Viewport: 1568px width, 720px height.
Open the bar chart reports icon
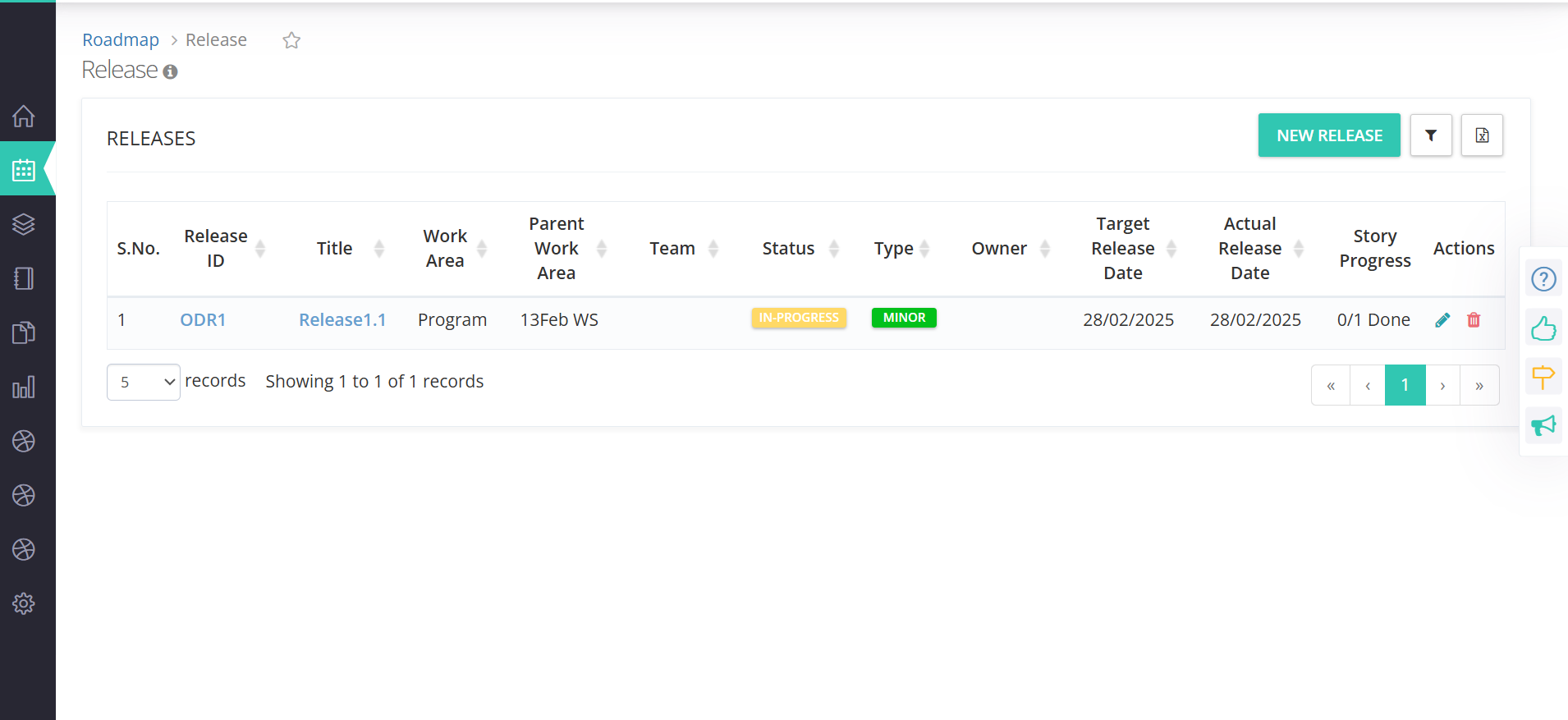[x=24, y=388]
